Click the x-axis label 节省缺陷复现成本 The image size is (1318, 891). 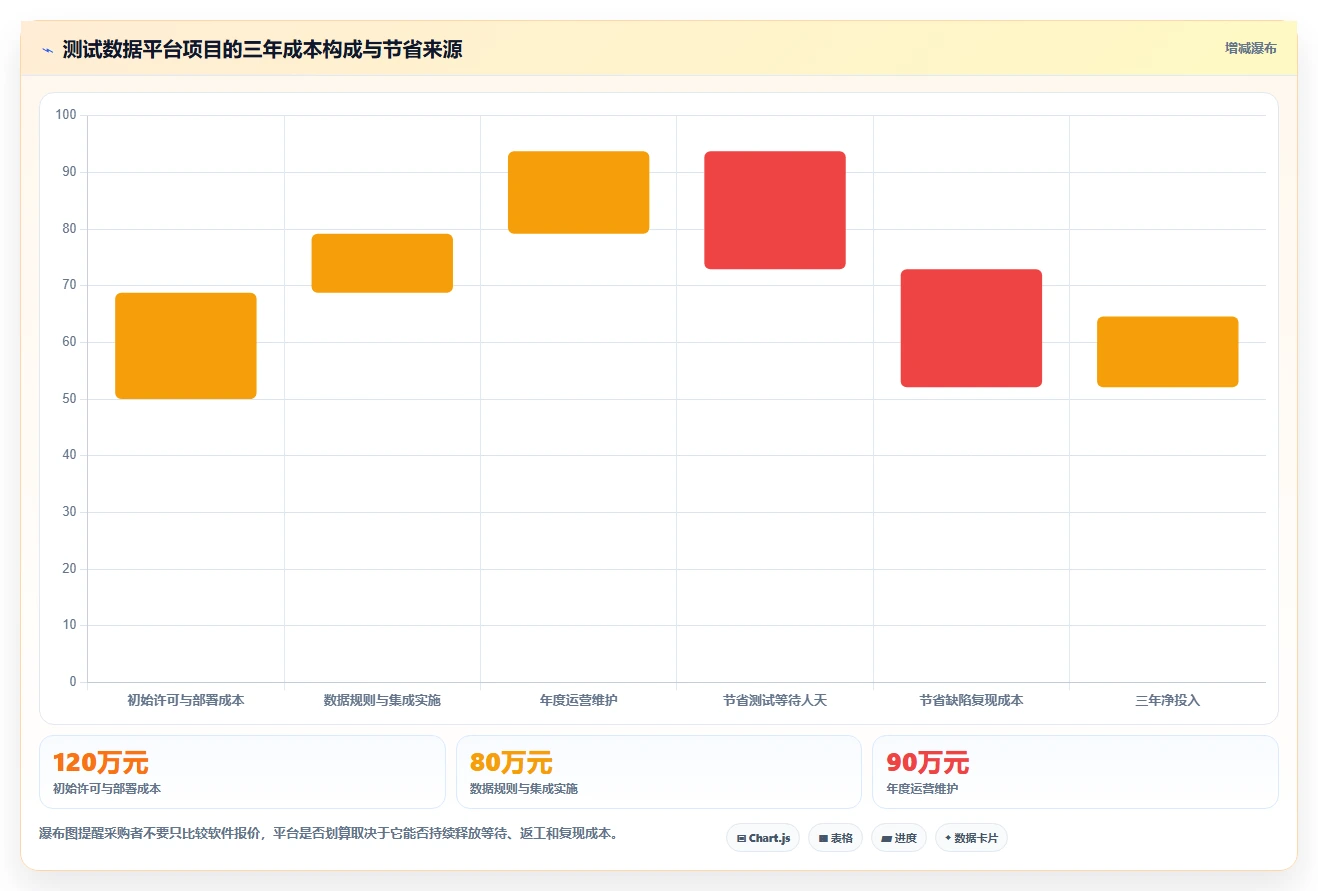(x=971, y=700)
